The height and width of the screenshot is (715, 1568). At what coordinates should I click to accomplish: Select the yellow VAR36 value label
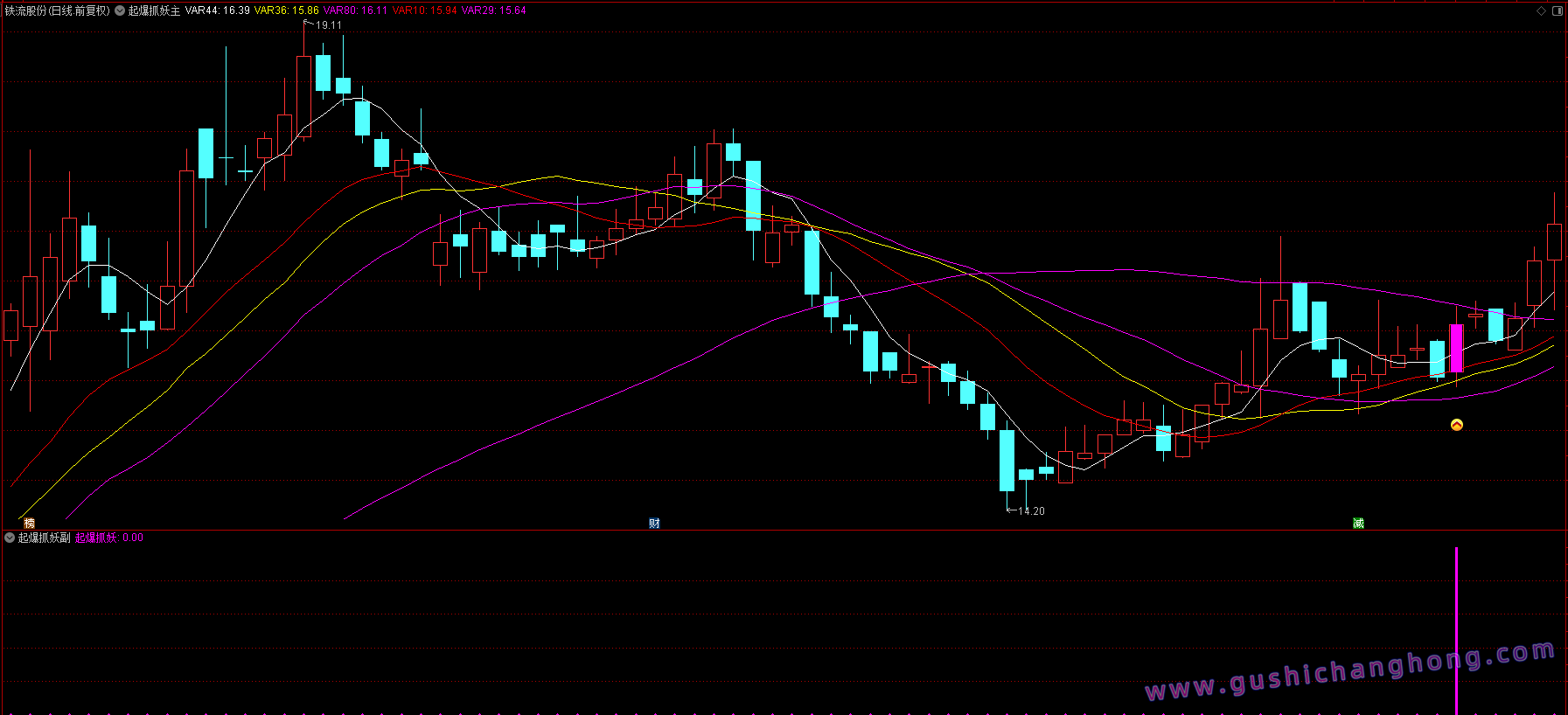pos(286,10)
